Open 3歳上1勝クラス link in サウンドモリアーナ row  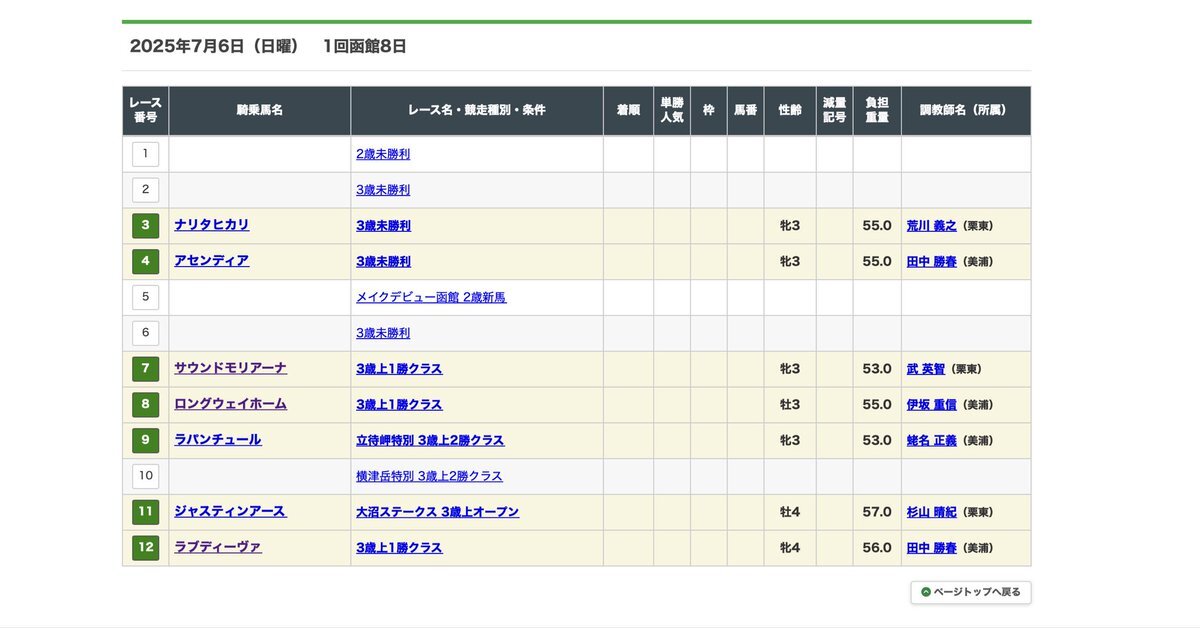[x=399, y=369]
